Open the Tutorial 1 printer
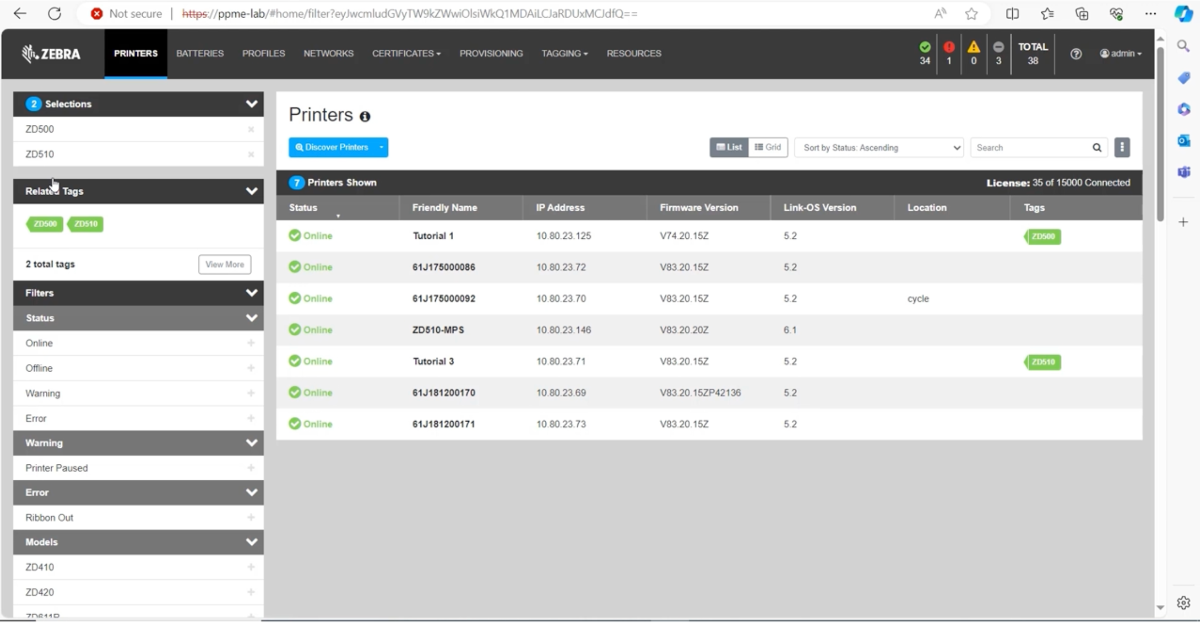 coord(433,236)
